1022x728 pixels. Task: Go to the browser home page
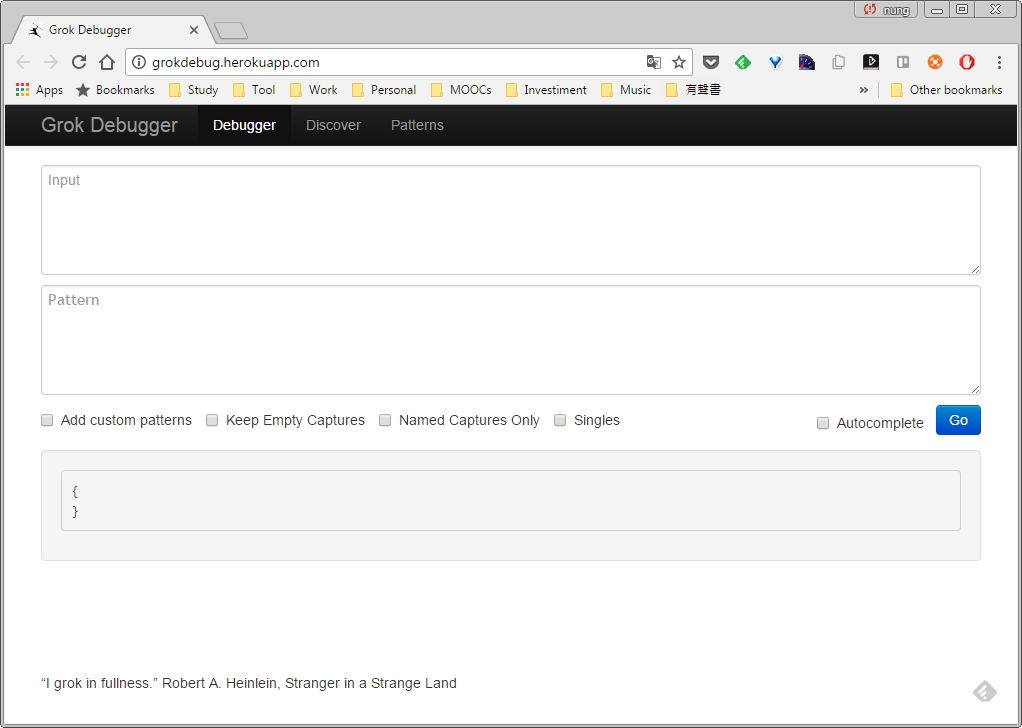[107, 62]
